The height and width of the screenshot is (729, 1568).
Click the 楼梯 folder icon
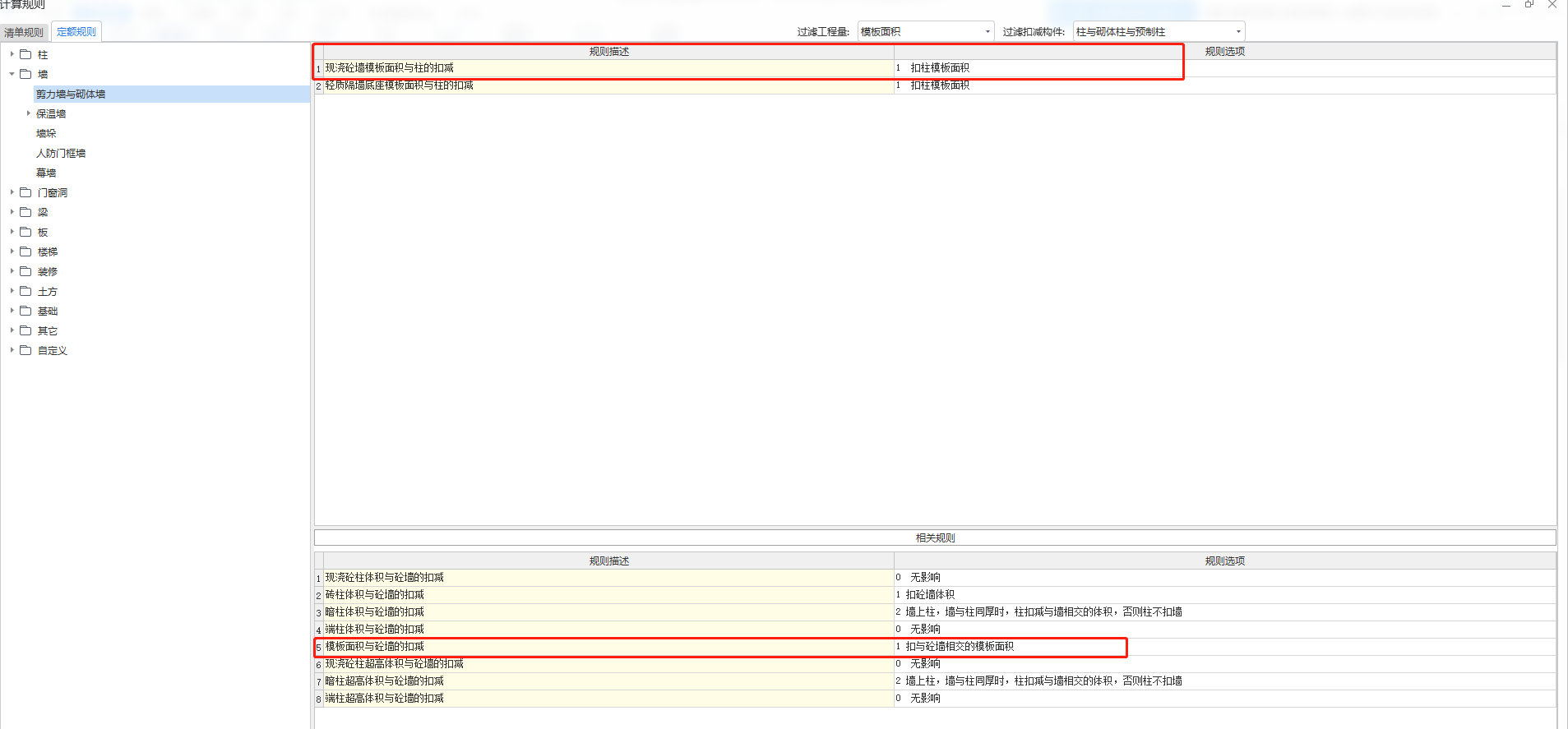tap(25, 251)
